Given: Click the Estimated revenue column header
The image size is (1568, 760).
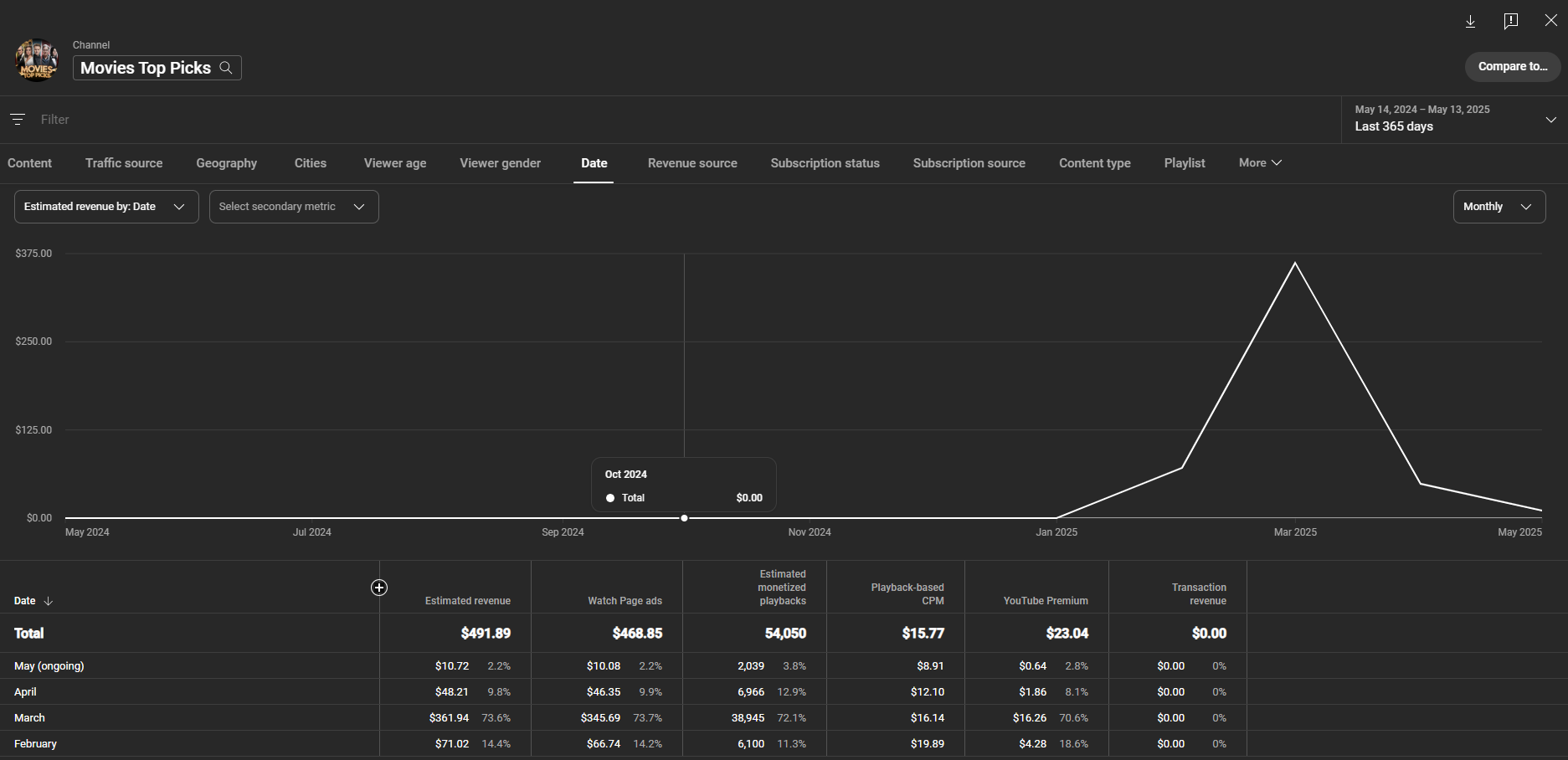Looking at the screenshot, I should [x=468, y=601].
